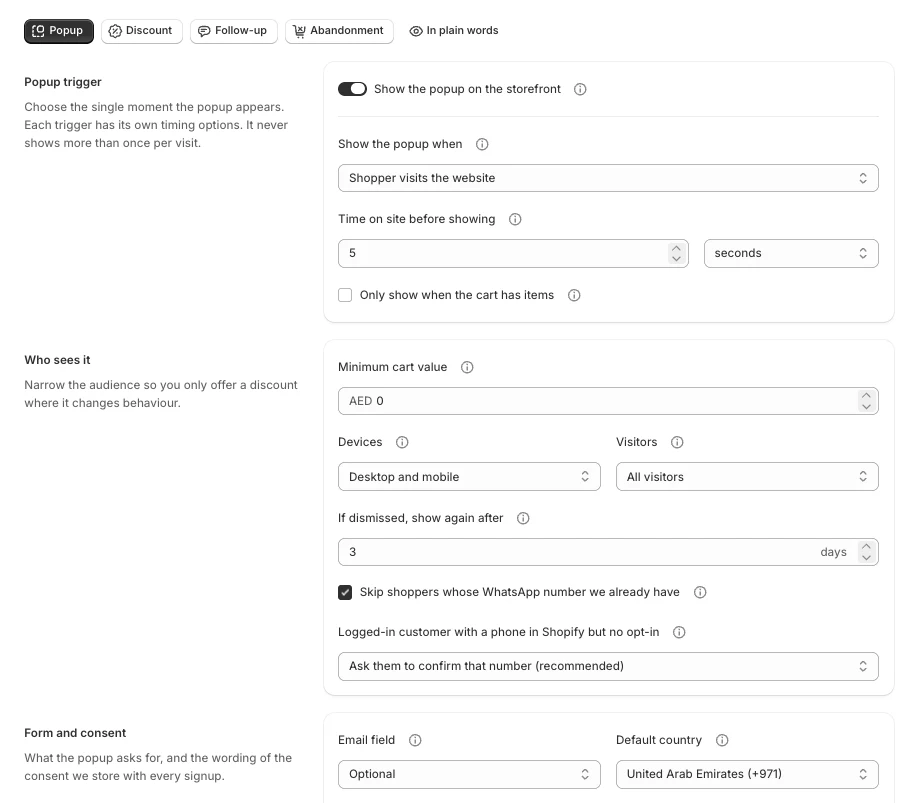Open the Follow-up tab
Viewport: 909px width, 803px height.
234,31
